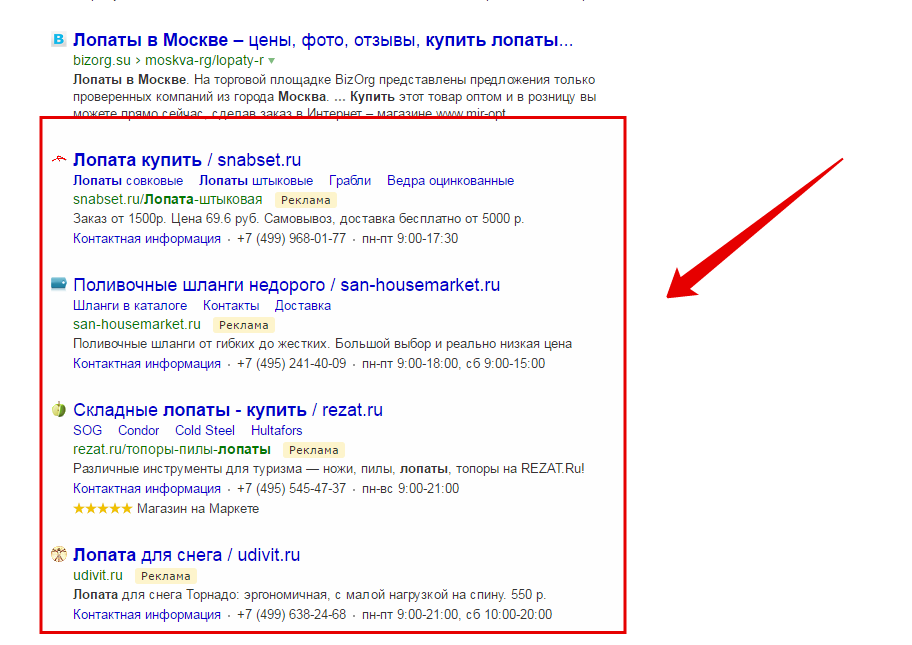The height and width of the screenshot is (645, 912).
Task: Open the snabset.ru/Лопата-штыковая green URL
Action: point(168,199)
